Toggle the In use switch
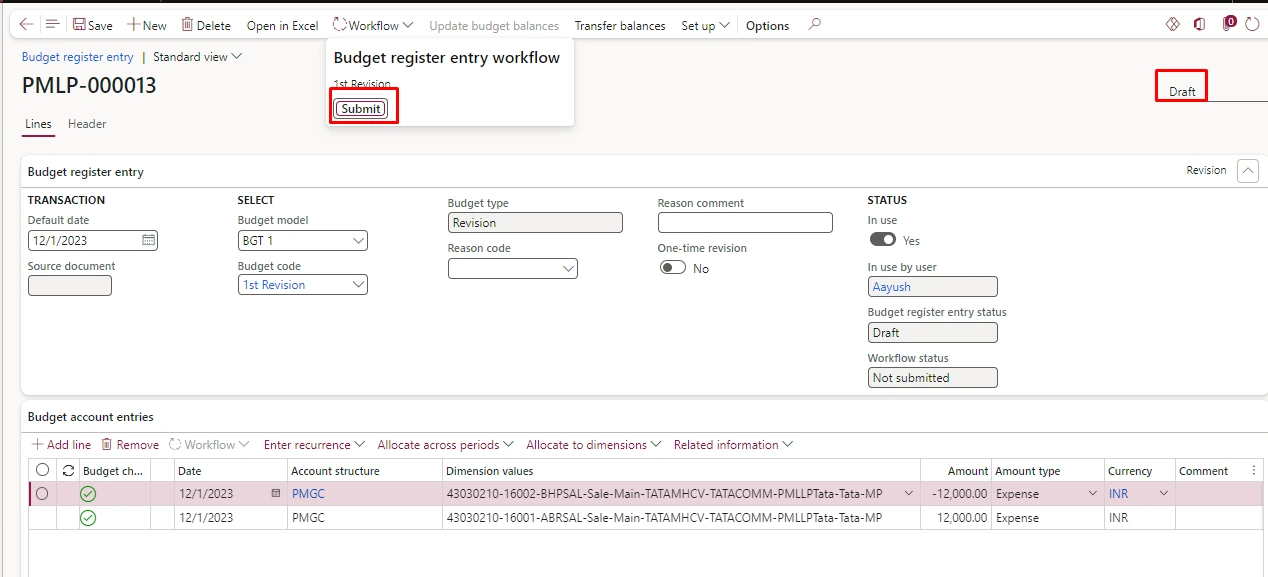Image resolution: width=1268 pixels, height=577 pixels. pyautogui.click(x=883, y=240)
